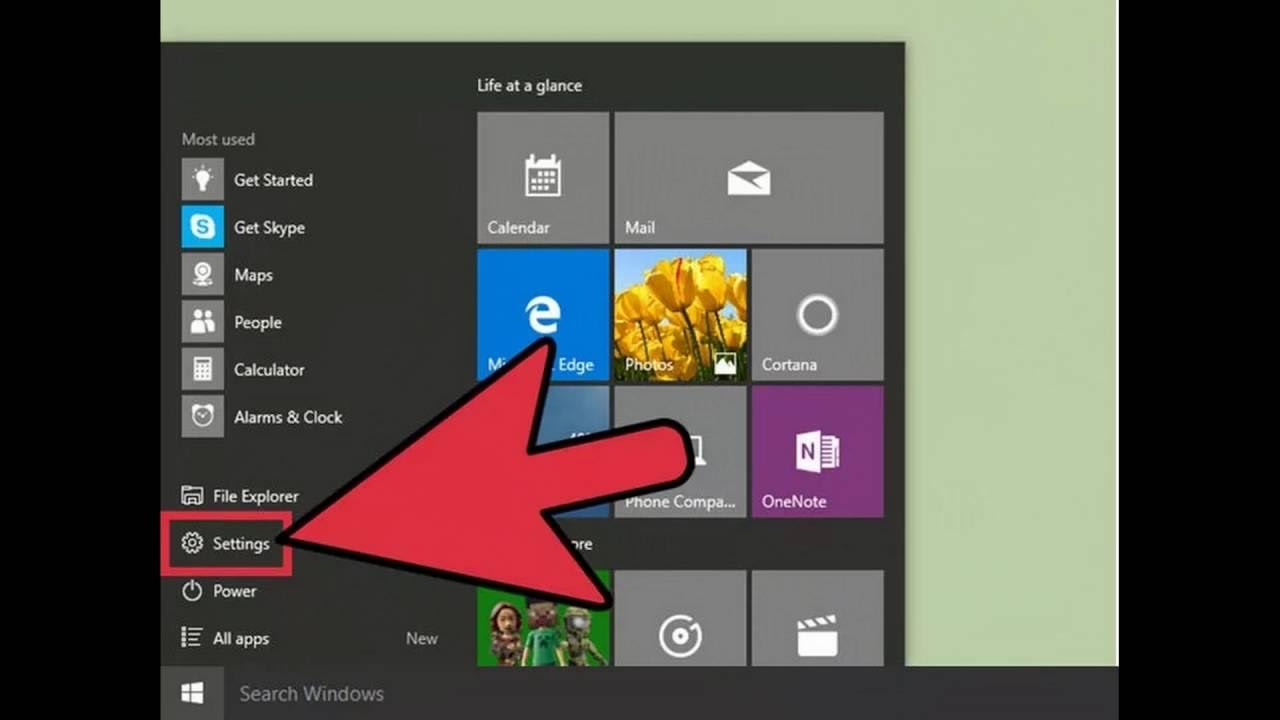The image size is (1280, 720).
Task: Click the New label beside All apps
Action: (x=422, y=638)
